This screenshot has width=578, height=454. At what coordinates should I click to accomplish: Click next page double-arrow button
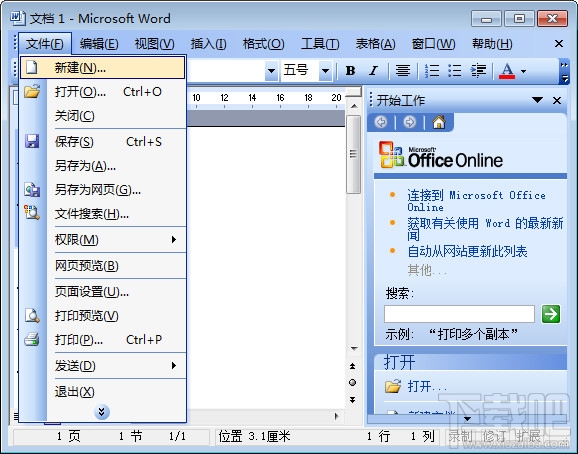[x=353, y=400]
